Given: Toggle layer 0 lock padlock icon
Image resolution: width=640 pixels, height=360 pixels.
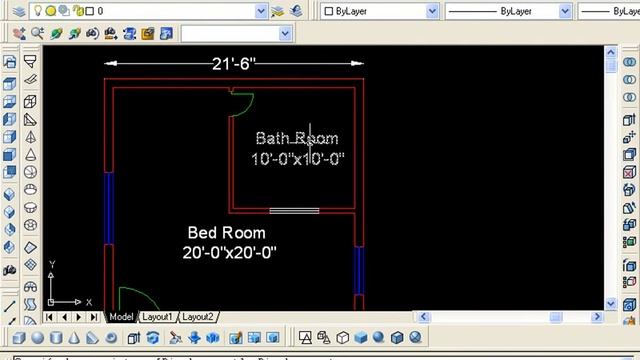Looking at the screenshot, I should pos(78,11).
